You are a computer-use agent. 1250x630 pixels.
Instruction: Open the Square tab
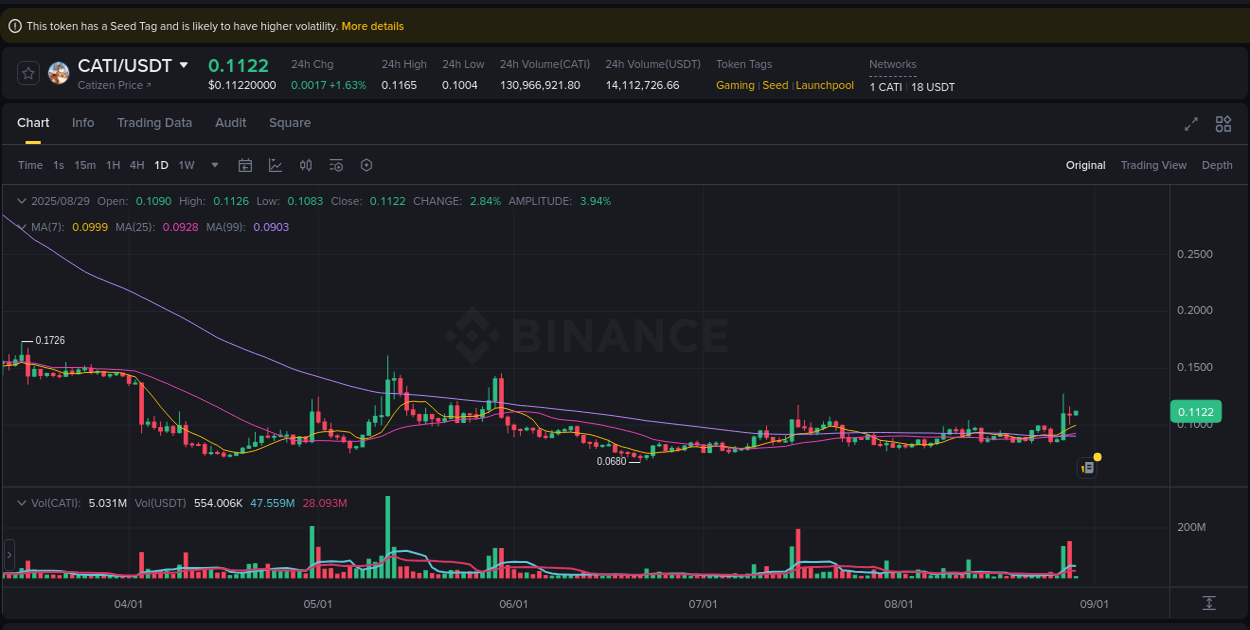(290, 122)
